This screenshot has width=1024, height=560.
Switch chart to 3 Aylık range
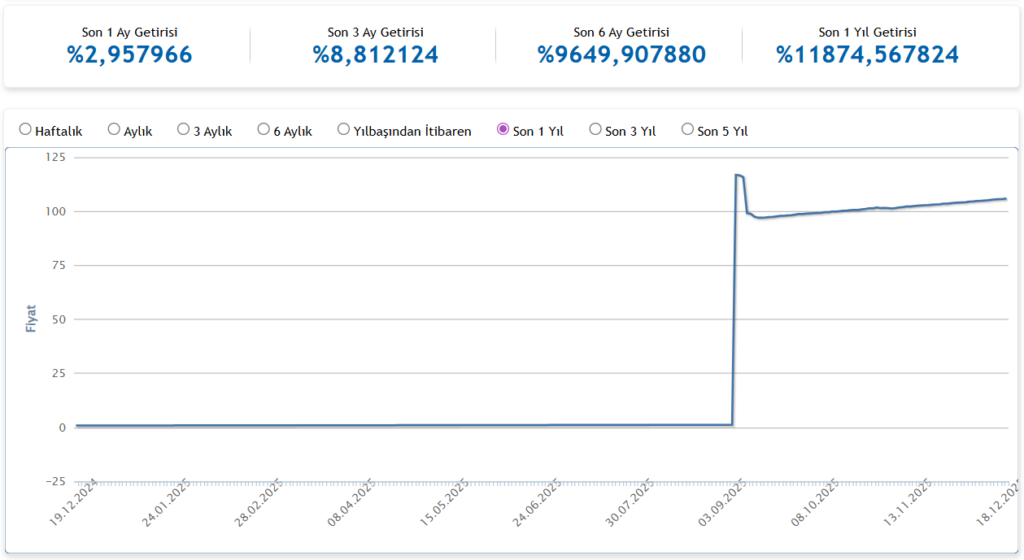[184, 130]
